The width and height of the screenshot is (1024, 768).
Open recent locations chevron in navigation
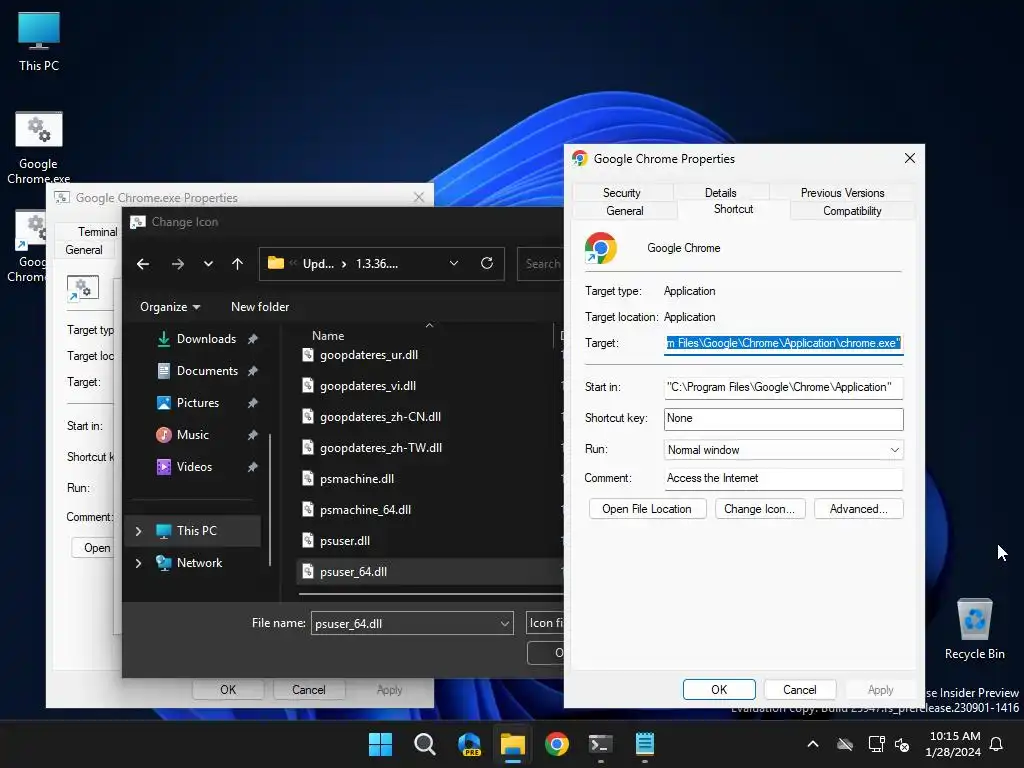point(208,264)
